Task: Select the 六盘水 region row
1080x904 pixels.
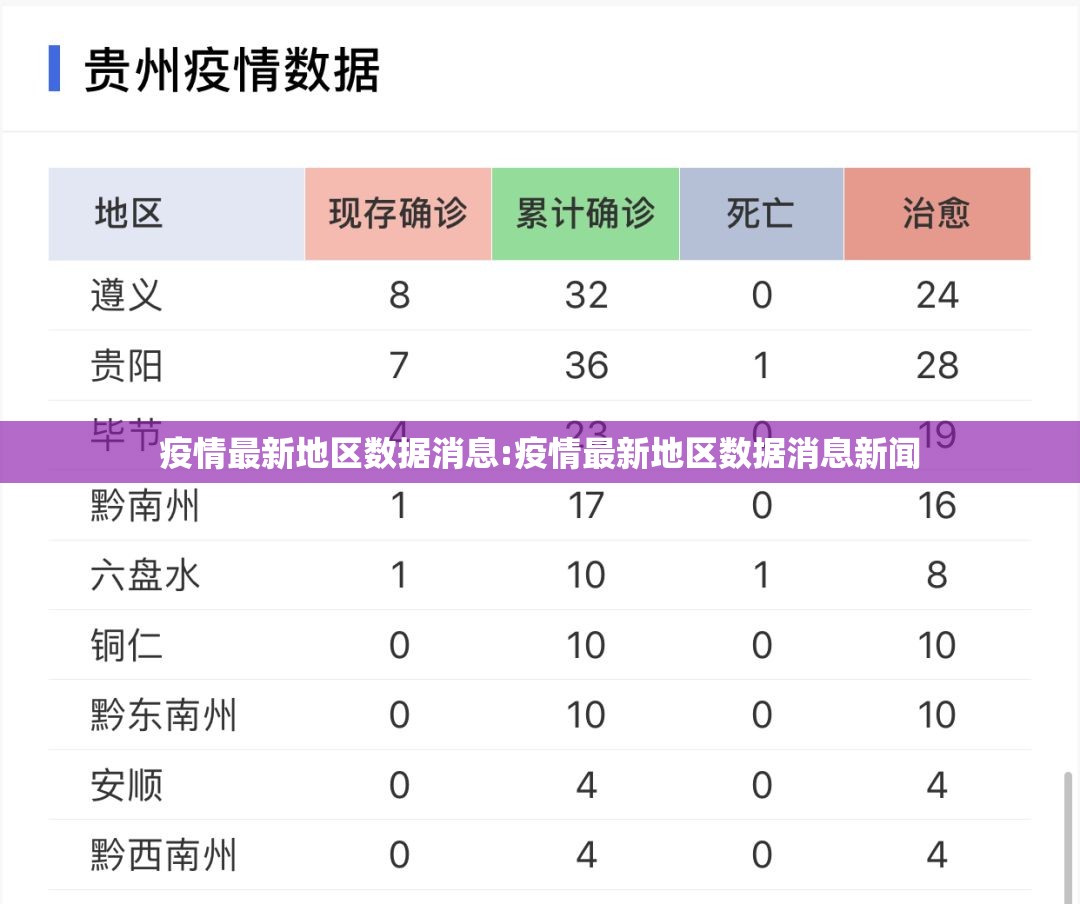Action: 142,576
